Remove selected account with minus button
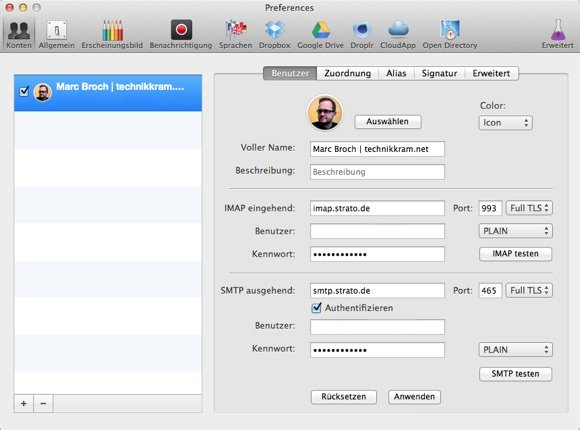Viewport: 580px width, 430px height. pos(43,403)
